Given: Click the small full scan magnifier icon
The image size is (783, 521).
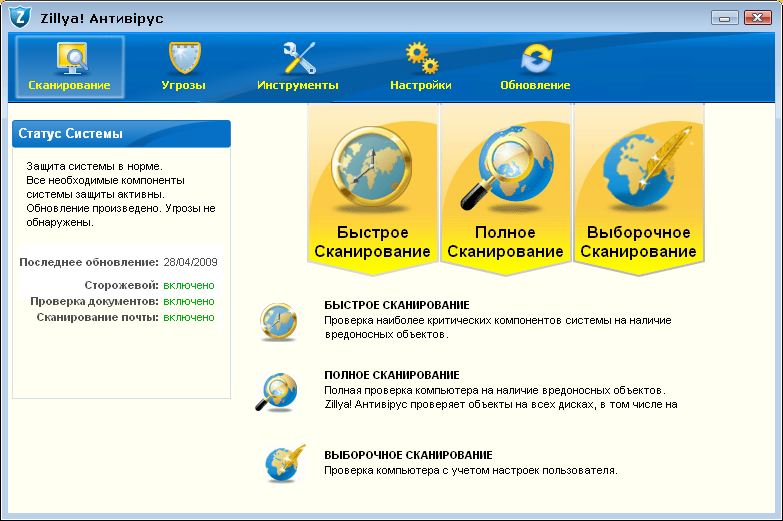Looking at the screenshot, I should click(x=277, y=392).
